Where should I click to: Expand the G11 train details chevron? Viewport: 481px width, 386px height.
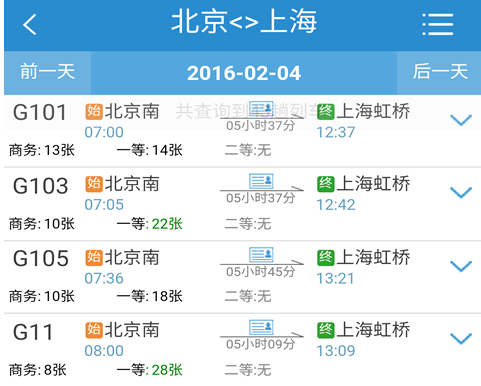coord(461,339)
